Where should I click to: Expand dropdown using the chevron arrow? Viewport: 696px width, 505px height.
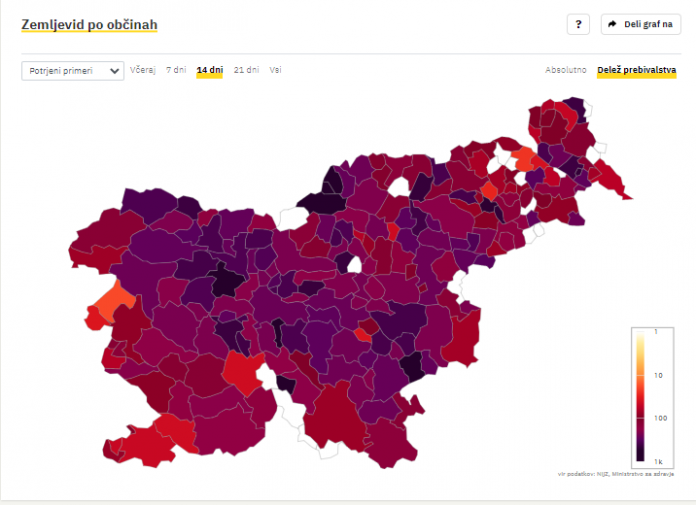[x=114, y=71]
